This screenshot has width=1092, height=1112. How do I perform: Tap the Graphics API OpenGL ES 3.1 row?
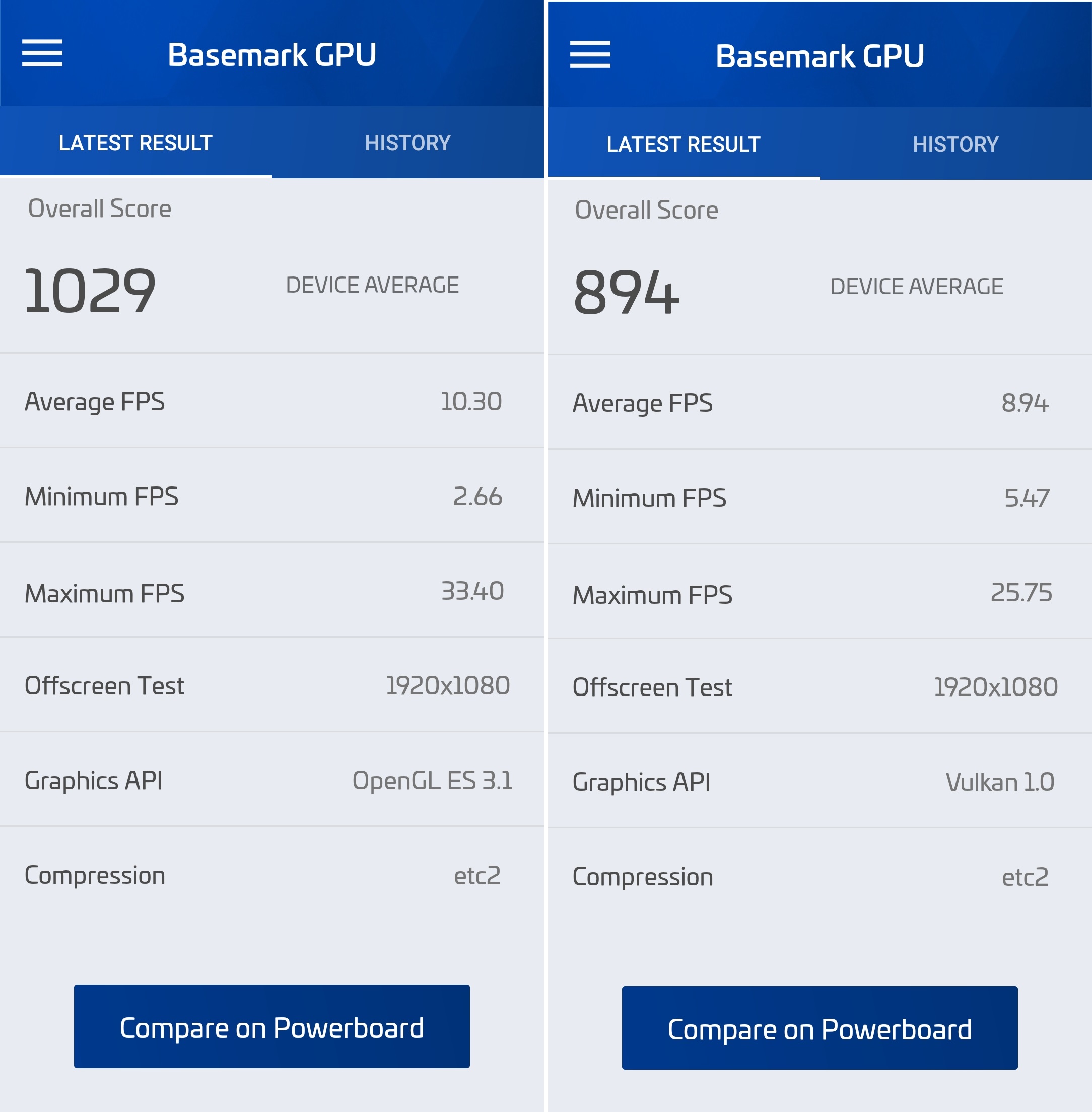click(272, 780)
